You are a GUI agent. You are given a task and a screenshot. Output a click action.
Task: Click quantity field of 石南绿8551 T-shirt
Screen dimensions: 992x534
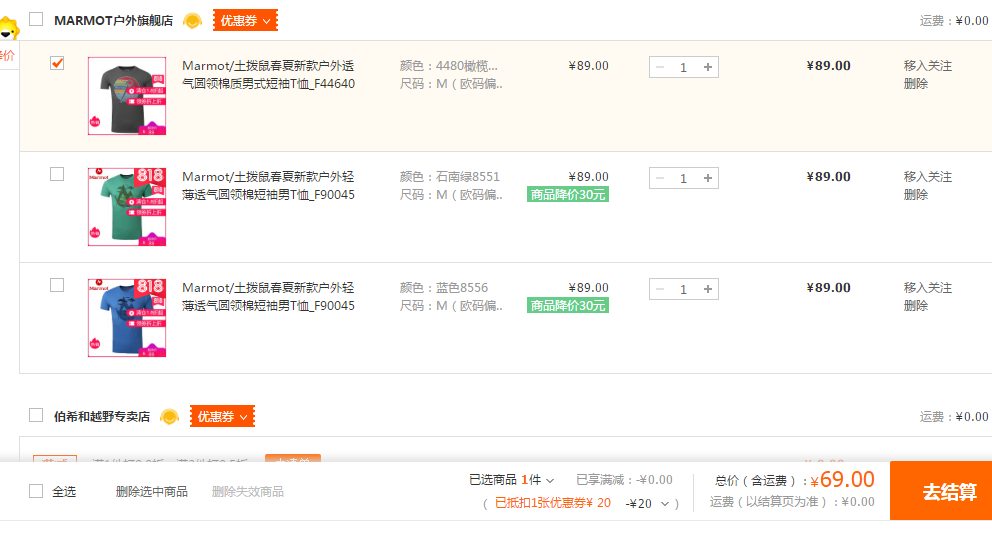[x=684, y=178]
